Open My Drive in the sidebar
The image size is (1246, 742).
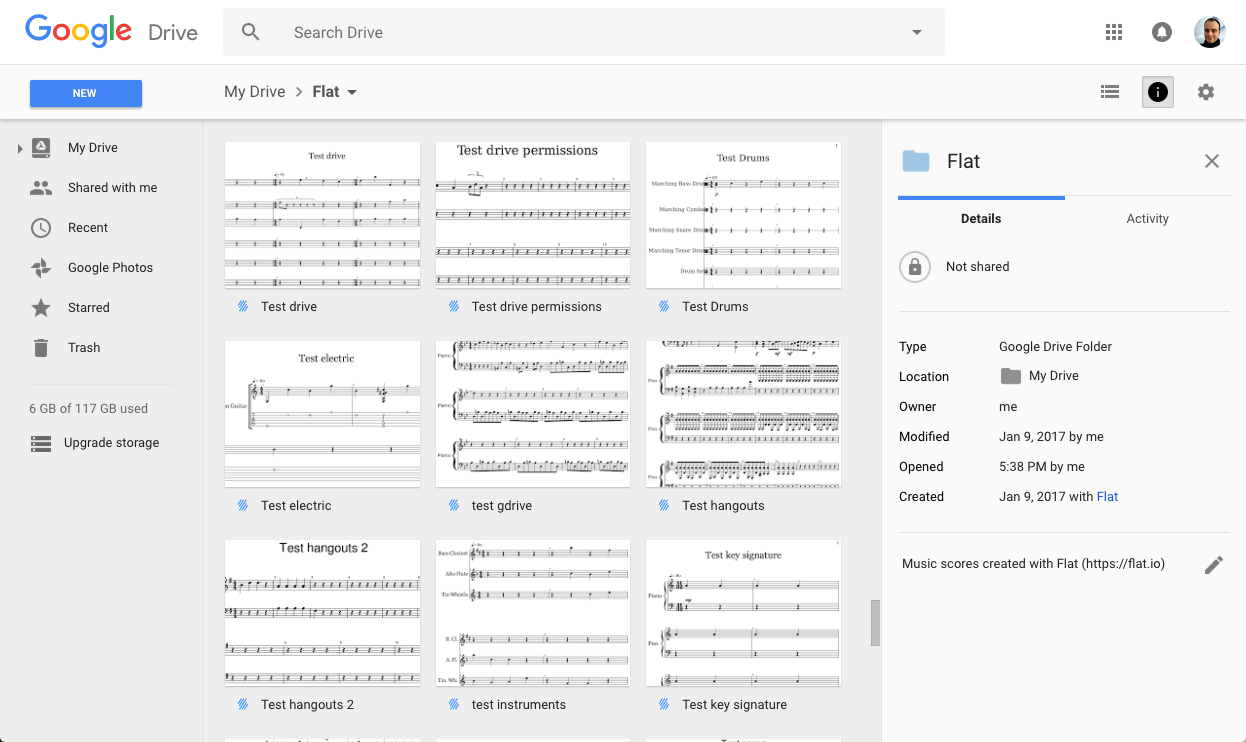pyautogui.click(x=93, y=147)
